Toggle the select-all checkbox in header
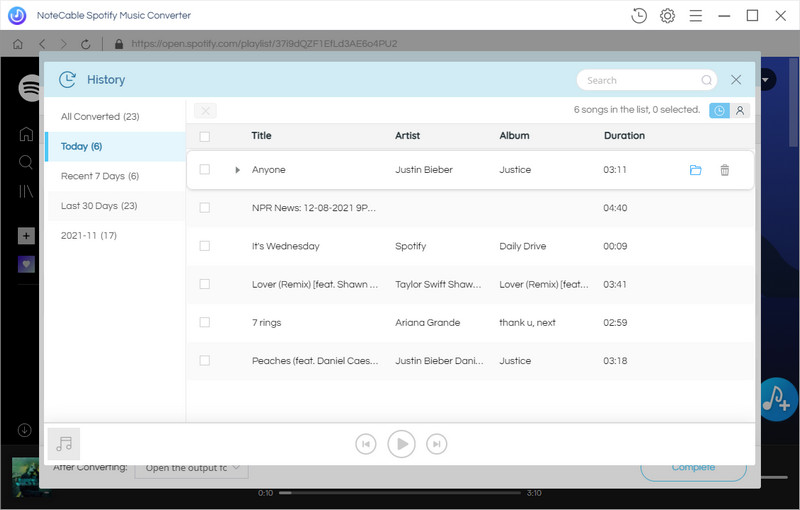Screen dimensions: 800x510 [x=205, y=136]
